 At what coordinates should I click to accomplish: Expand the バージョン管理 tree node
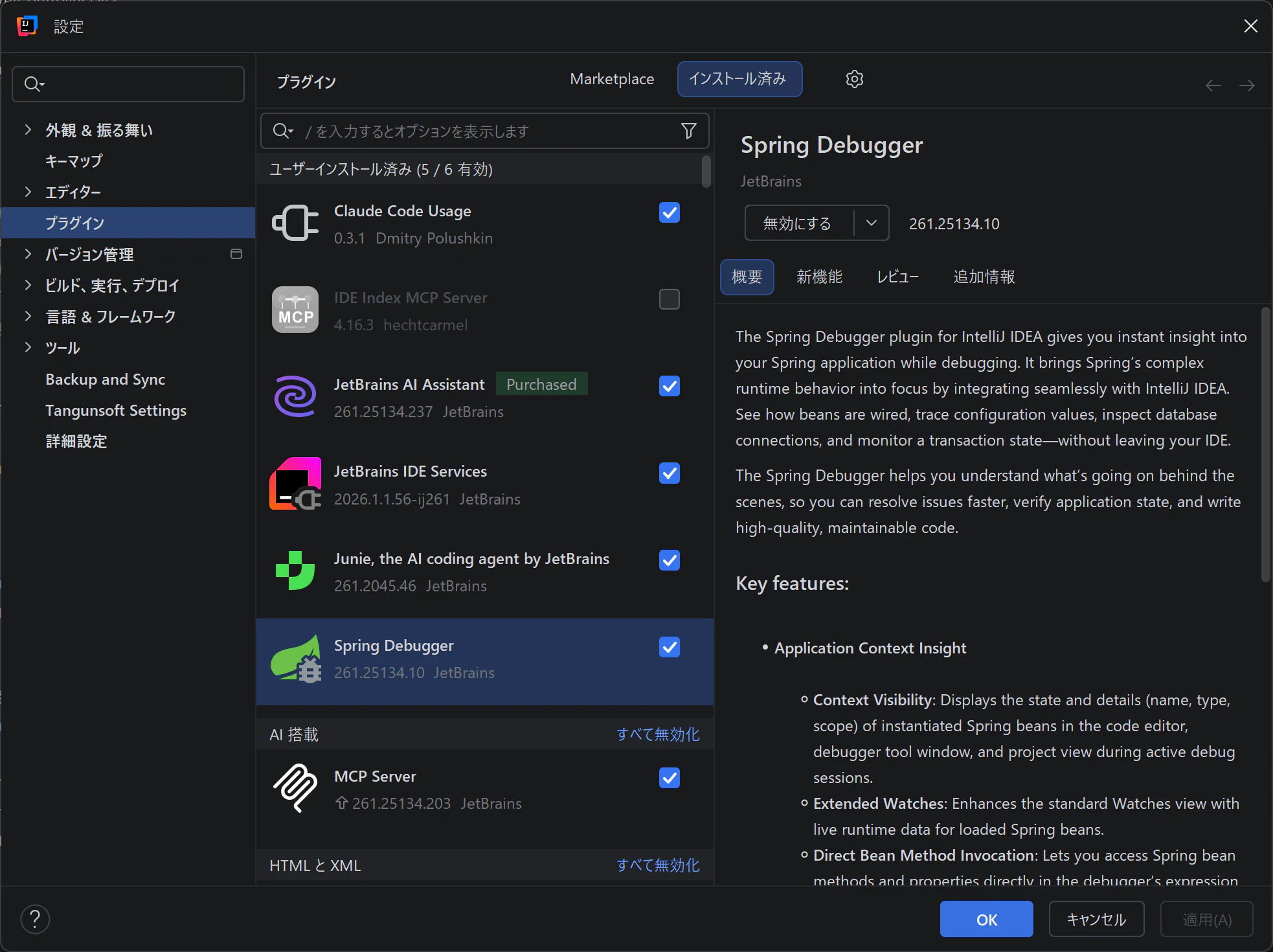coord(28,254)
